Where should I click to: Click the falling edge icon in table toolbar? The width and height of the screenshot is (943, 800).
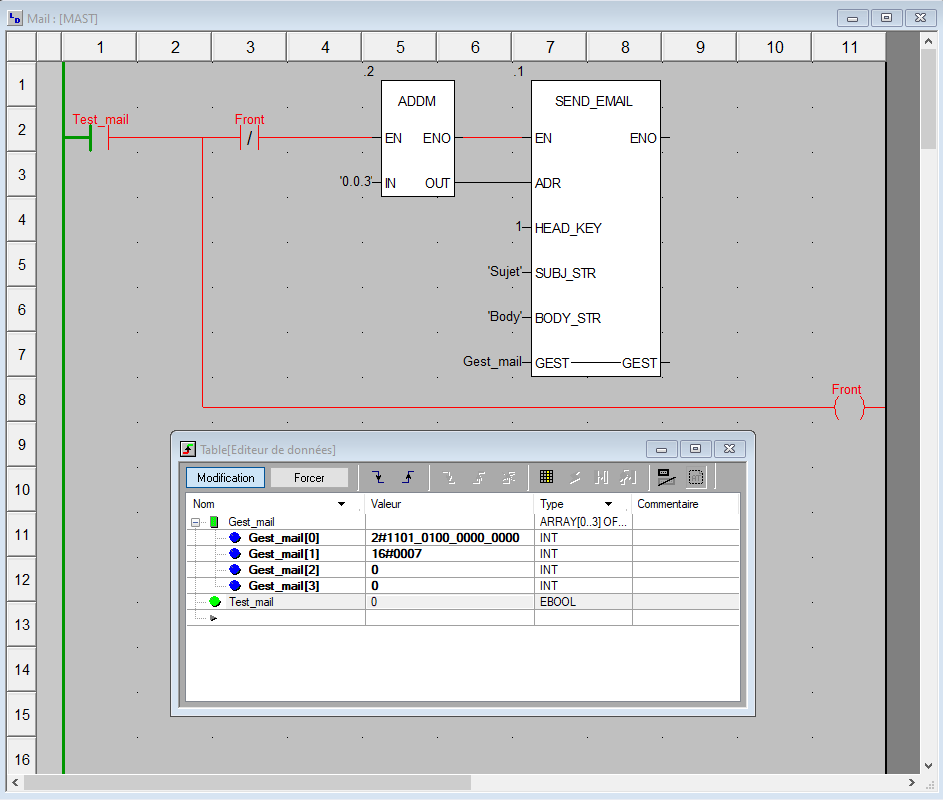[x=377, y=477]
